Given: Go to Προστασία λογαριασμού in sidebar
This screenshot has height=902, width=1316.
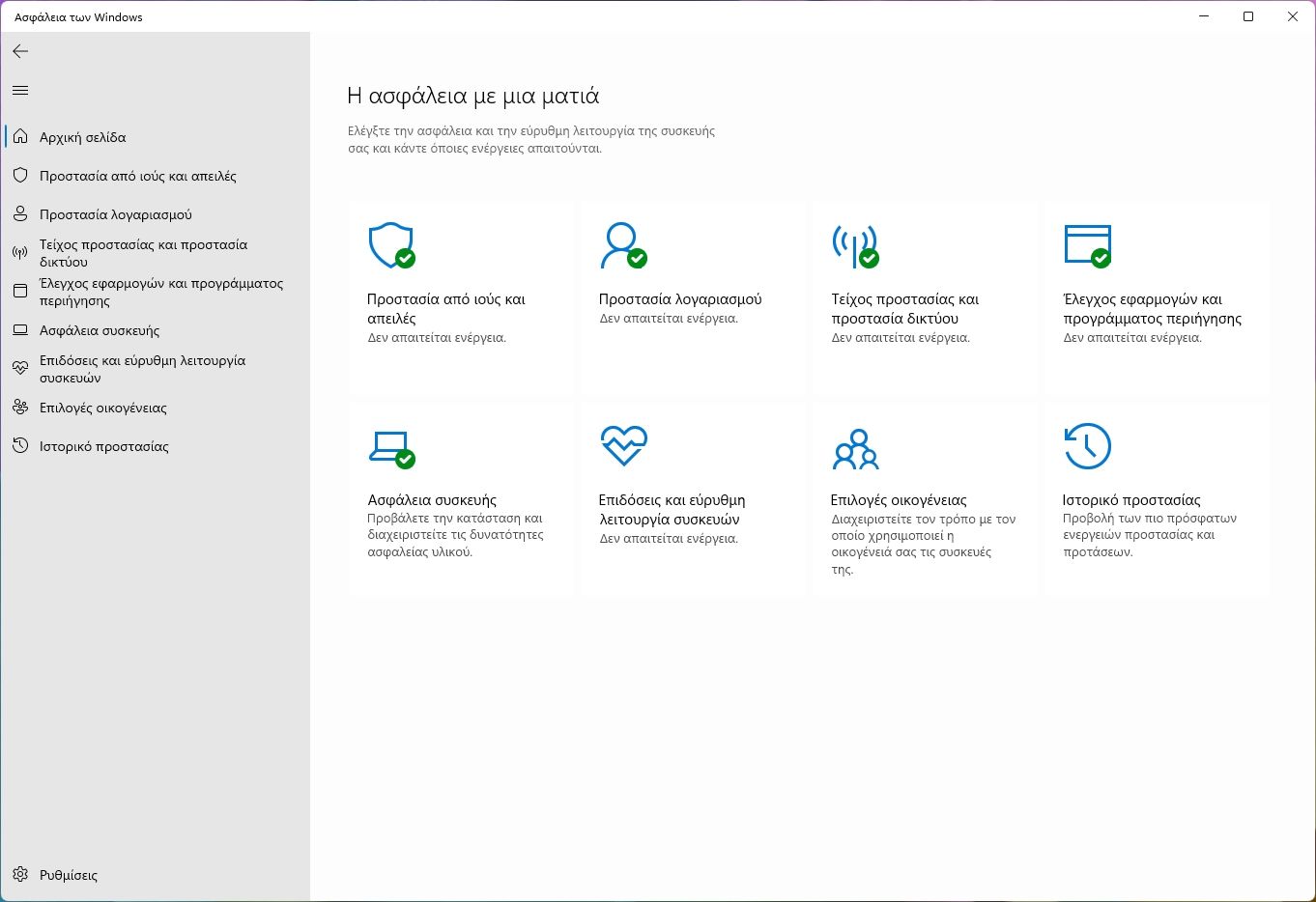Looking at the screenshot, I should pyautogui.click(x=116, y=214).
